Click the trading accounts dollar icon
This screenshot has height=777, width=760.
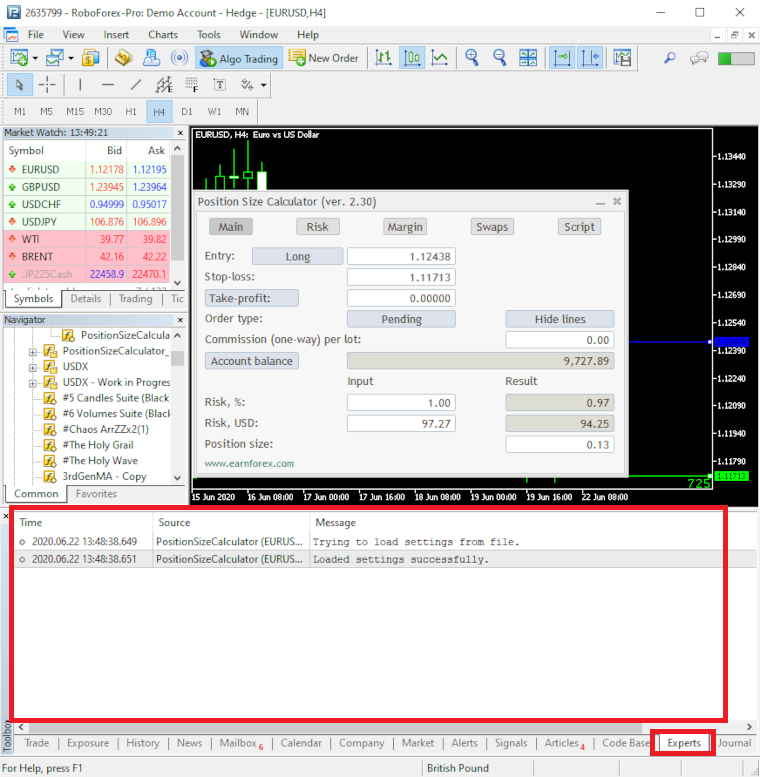pos(90,58)
